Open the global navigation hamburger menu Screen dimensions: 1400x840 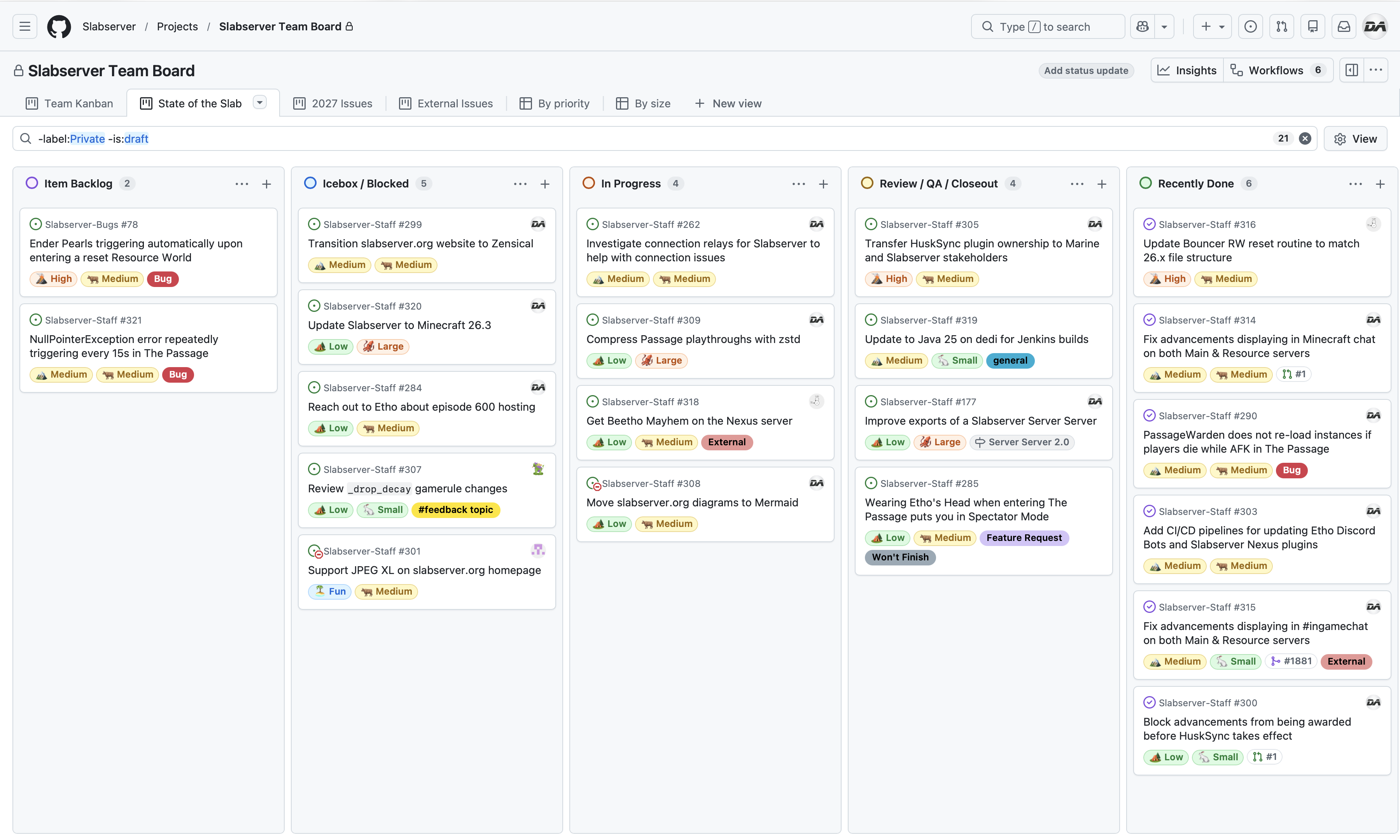coord(25,26)
